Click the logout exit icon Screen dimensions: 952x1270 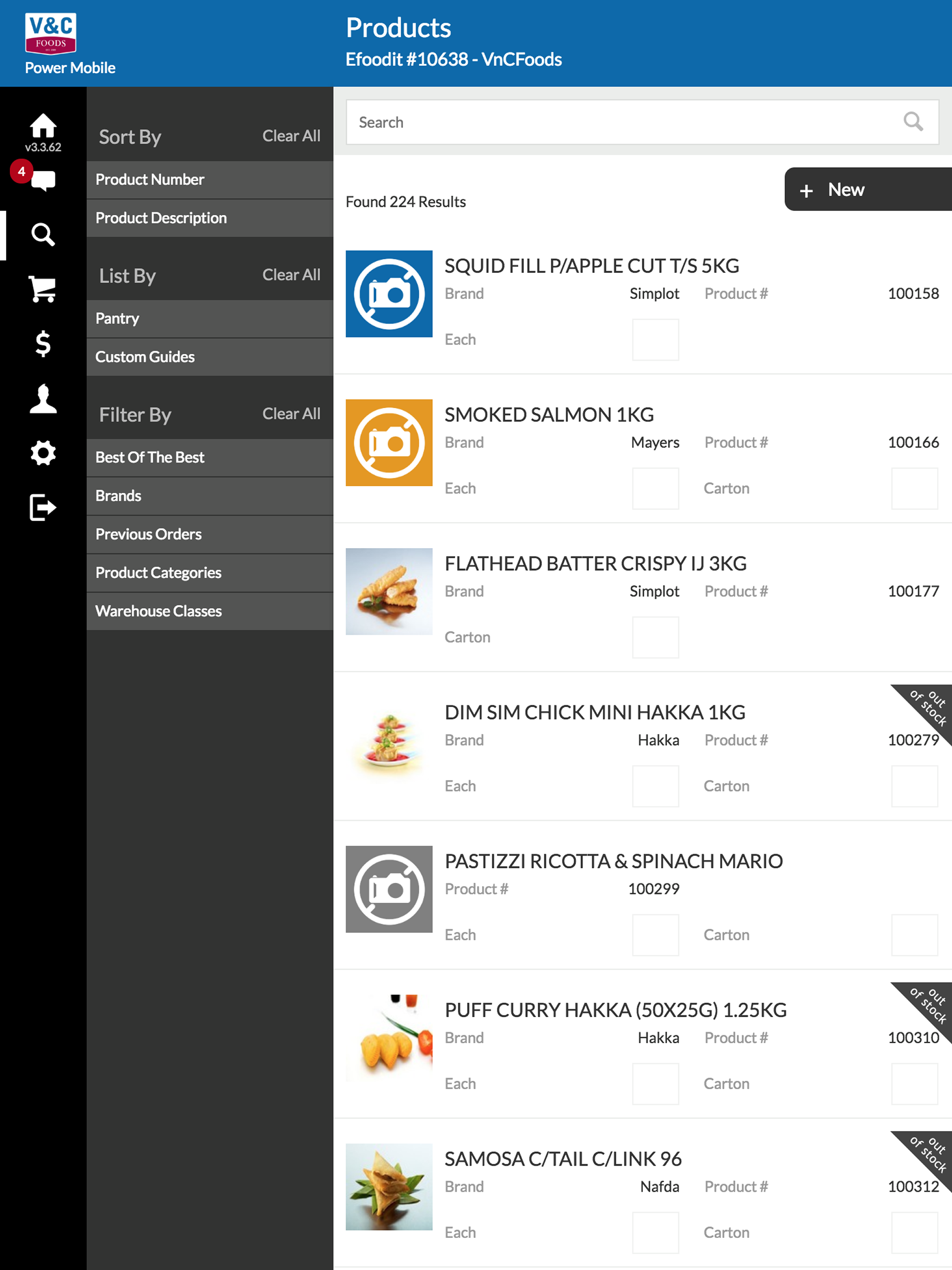(x=43, y=508)
